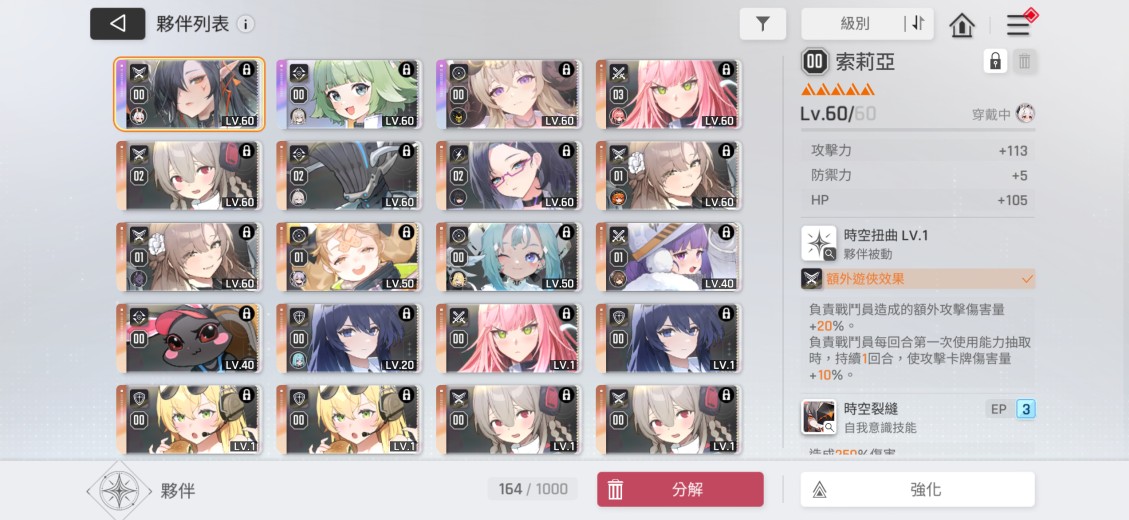Viewport: 1129px width, 520px height.
Task: Open the filter funnel icon
Action: point(763,24)
